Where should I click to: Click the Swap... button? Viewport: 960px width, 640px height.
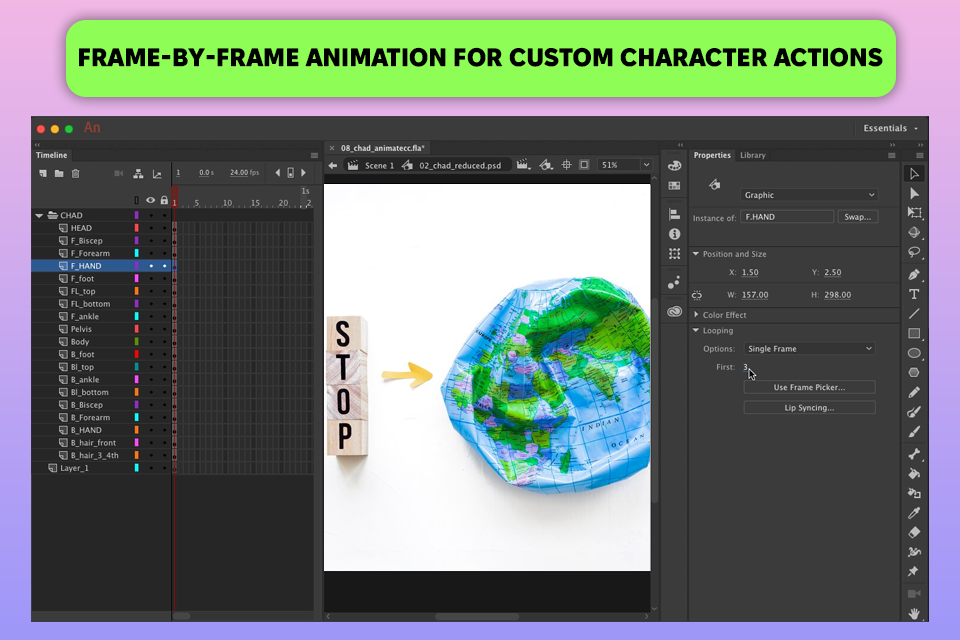coord(857,217)
